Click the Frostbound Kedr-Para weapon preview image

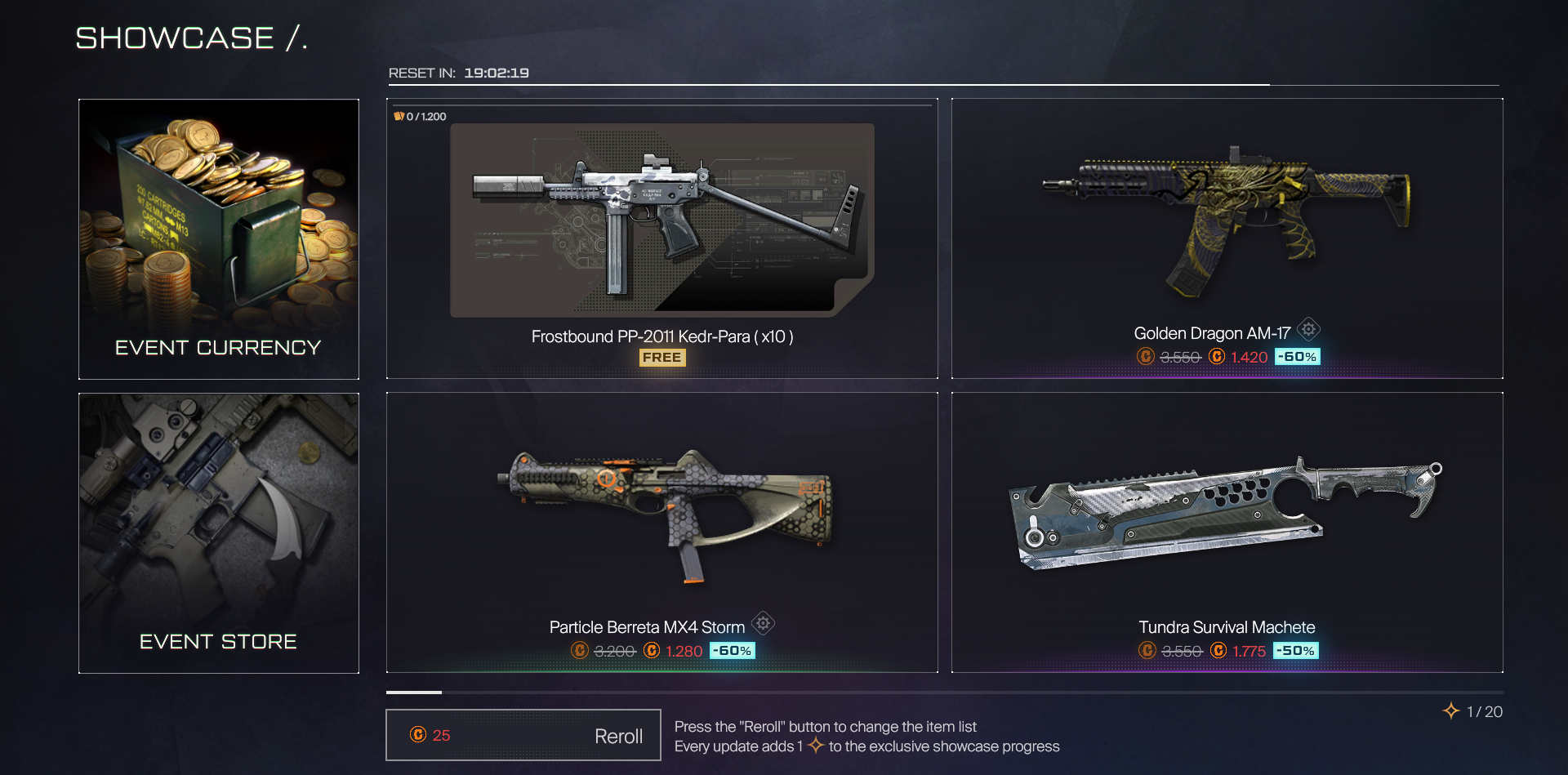point(662,220)
